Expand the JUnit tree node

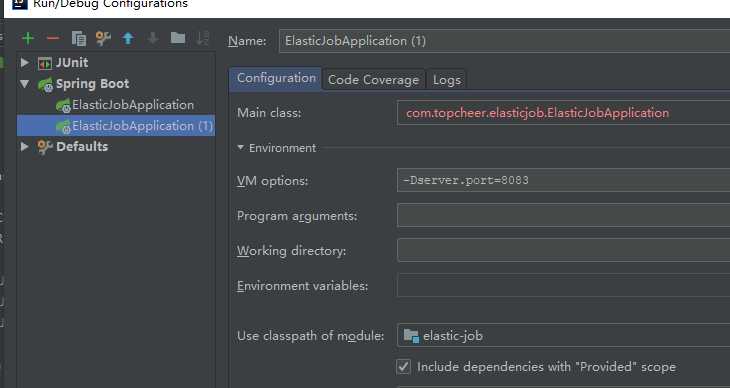[x=25, y=62]
